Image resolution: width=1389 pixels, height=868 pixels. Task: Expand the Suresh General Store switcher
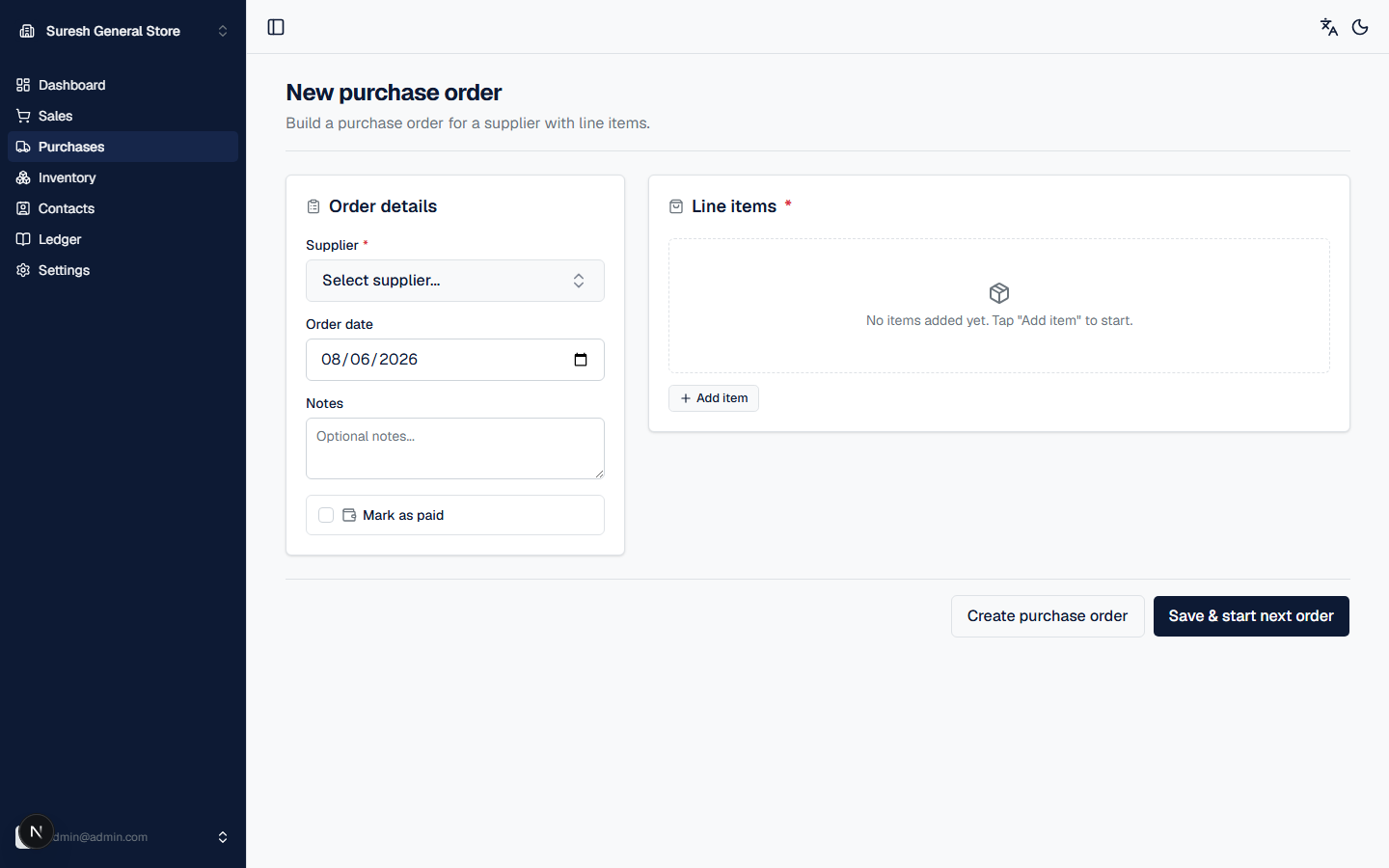(123, 31)
